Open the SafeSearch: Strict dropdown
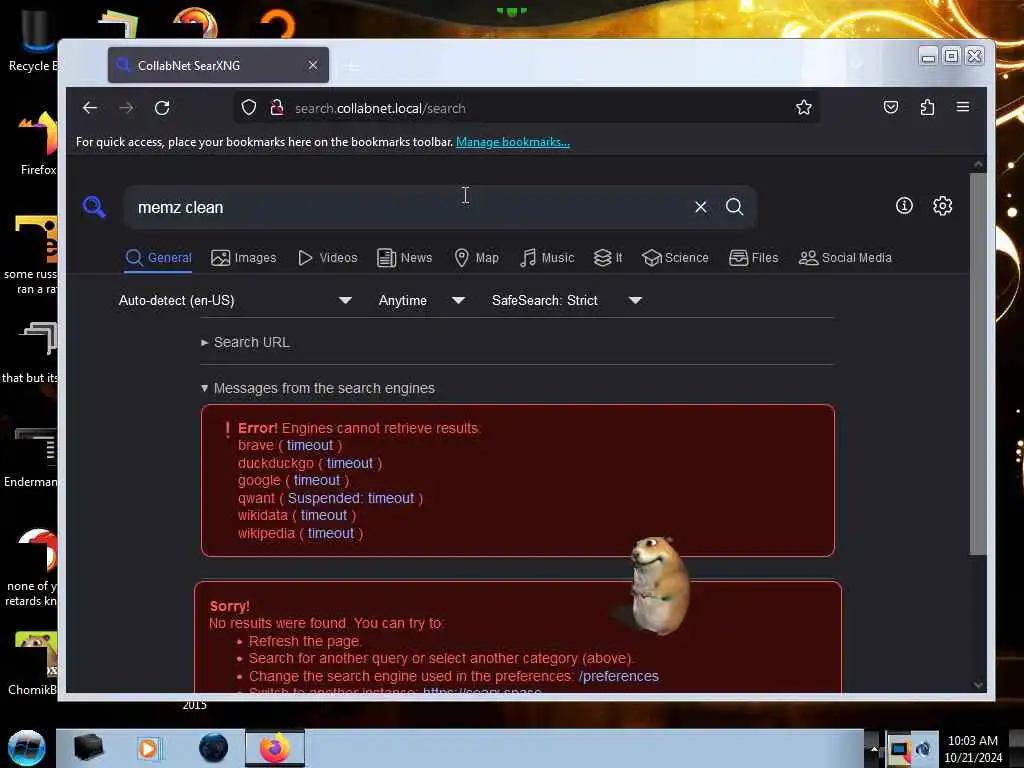1024x768 pixels. click(567, 300)
